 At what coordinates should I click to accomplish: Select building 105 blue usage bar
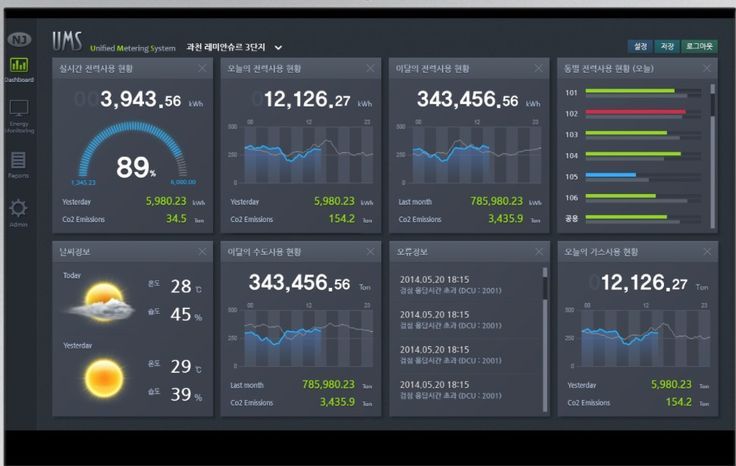click(x=610, y=175)
